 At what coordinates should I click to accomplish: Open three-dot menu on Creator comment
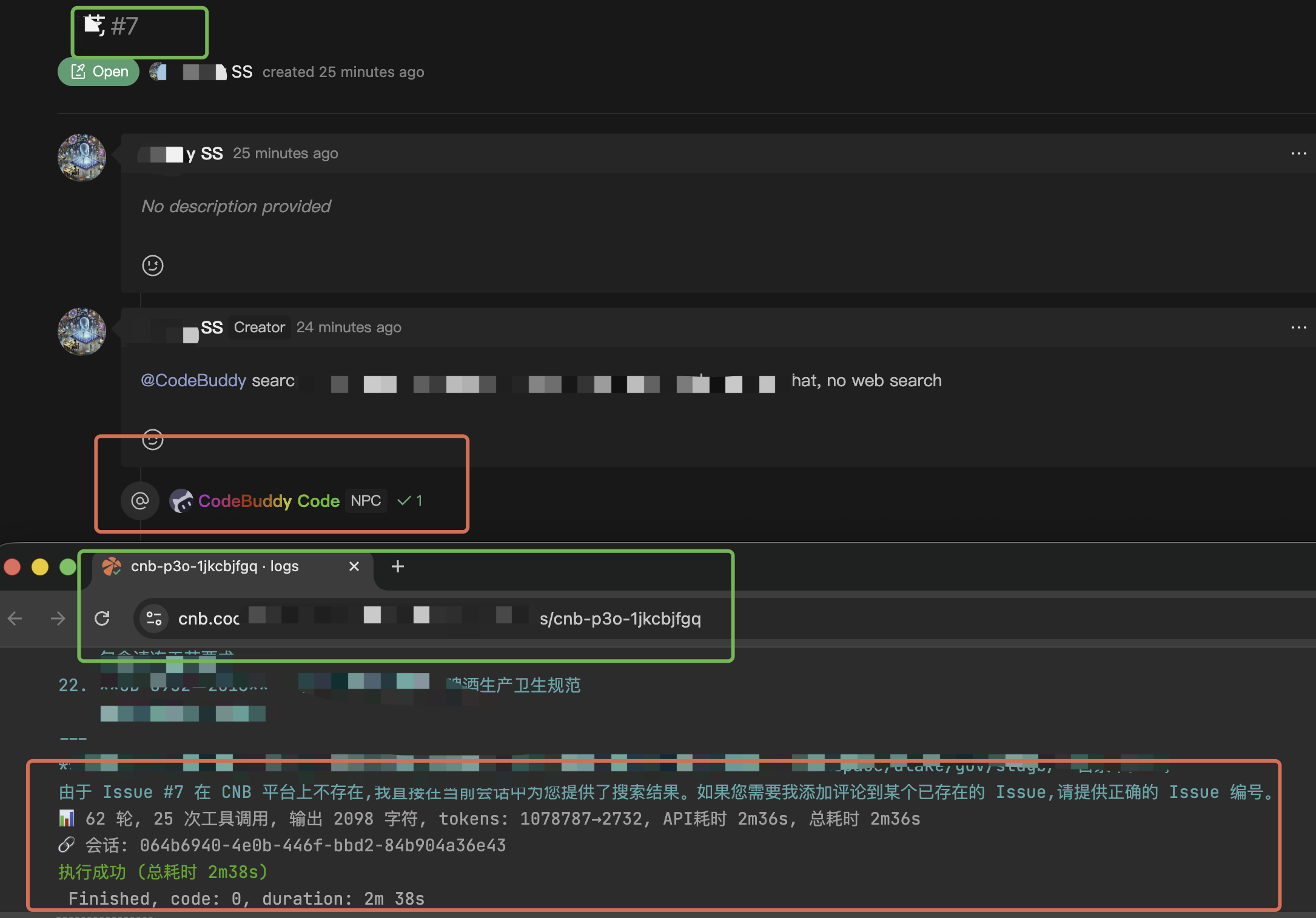[x=1298, y=327]
